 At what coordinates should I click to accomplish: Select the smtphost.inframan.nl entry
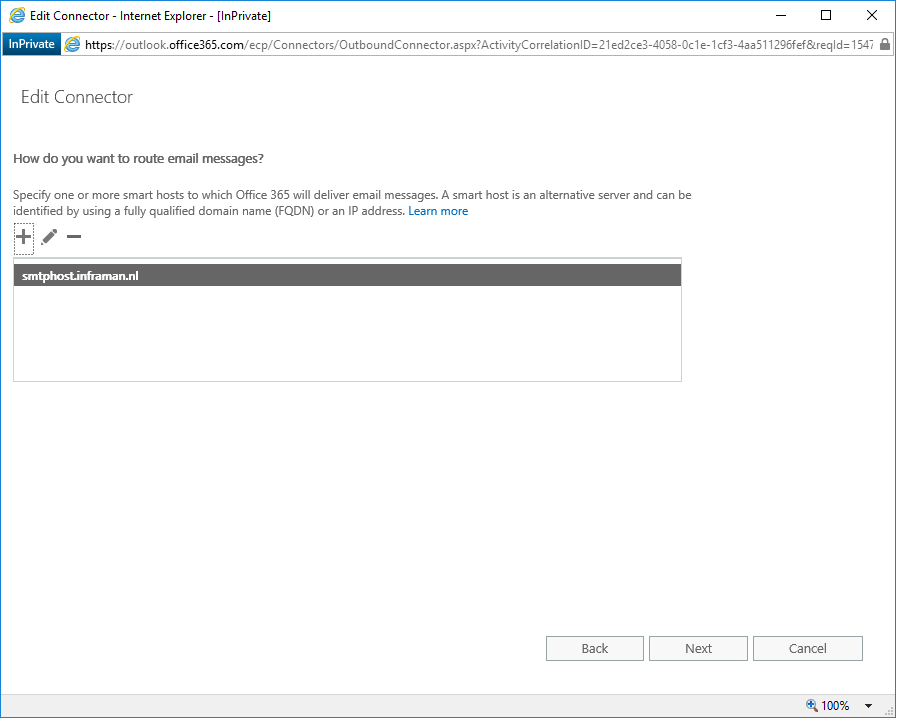pos(347,275)
